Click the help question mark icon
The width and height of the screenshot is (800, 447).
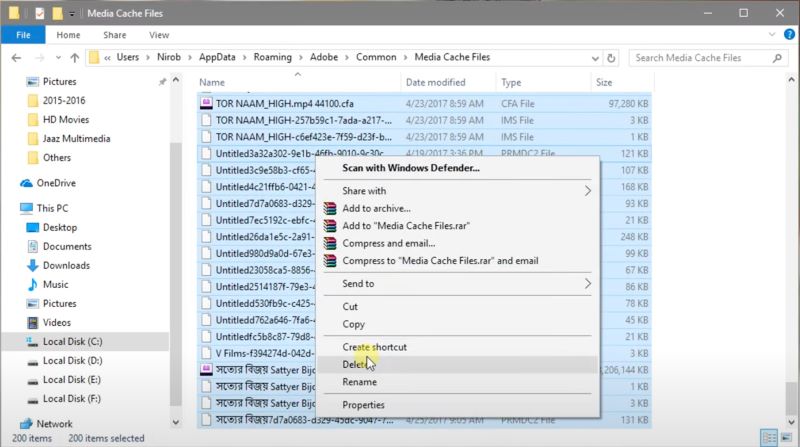pyautogui.click(x=787, y=35)
